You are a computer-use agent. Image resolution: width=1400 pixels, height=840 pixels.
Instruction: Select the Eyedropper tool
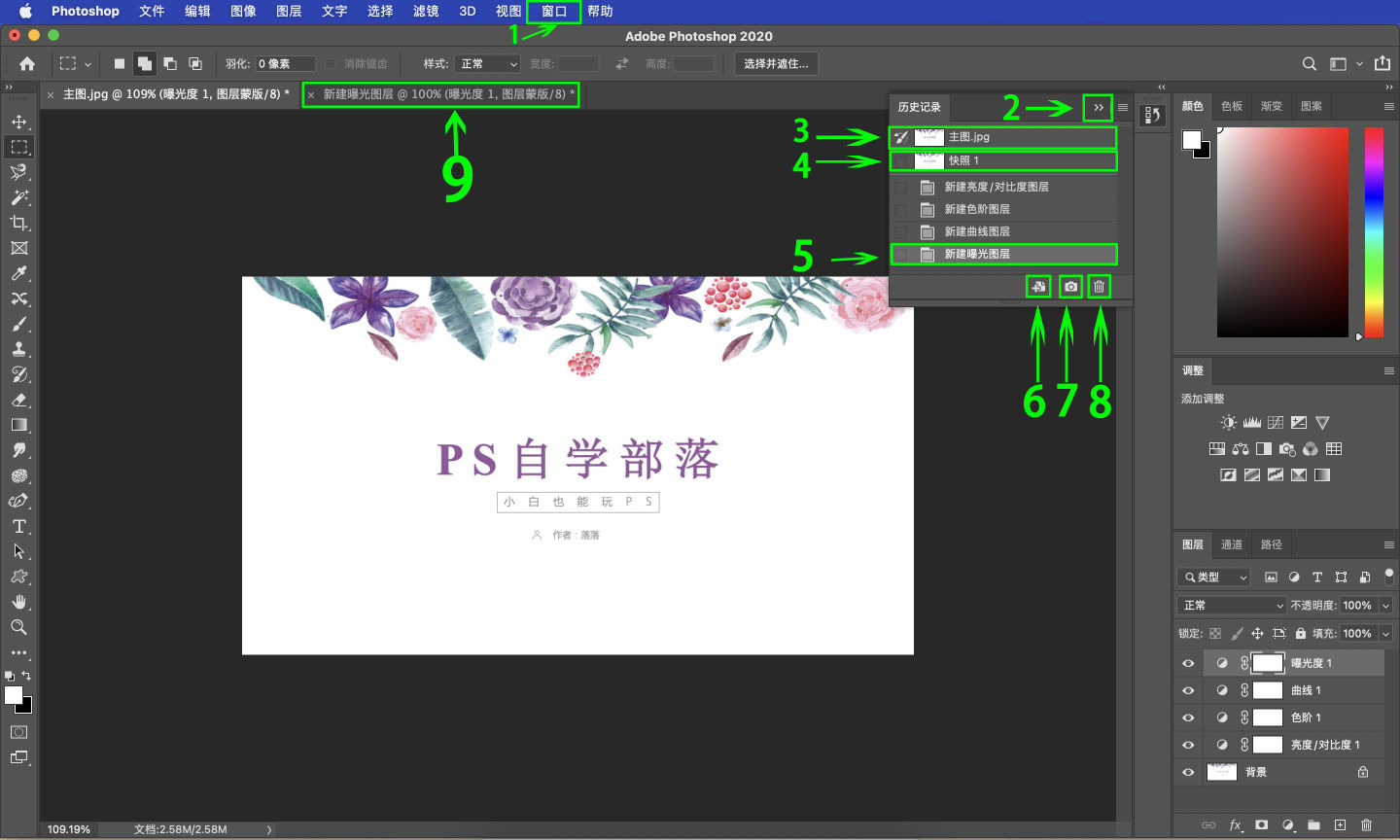coord(19,273)
